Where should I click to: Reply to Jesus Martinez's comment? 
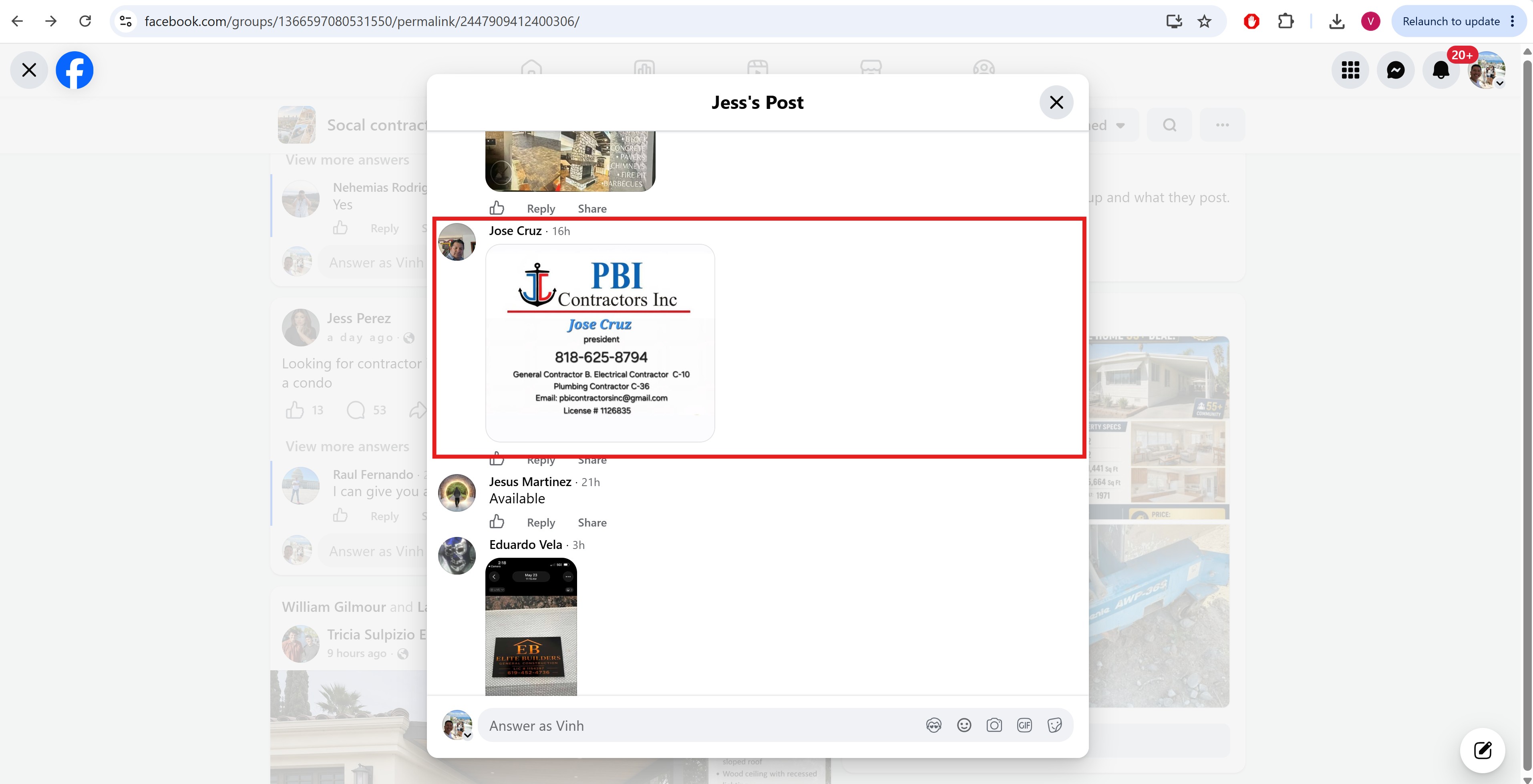(x=541, y=523)
